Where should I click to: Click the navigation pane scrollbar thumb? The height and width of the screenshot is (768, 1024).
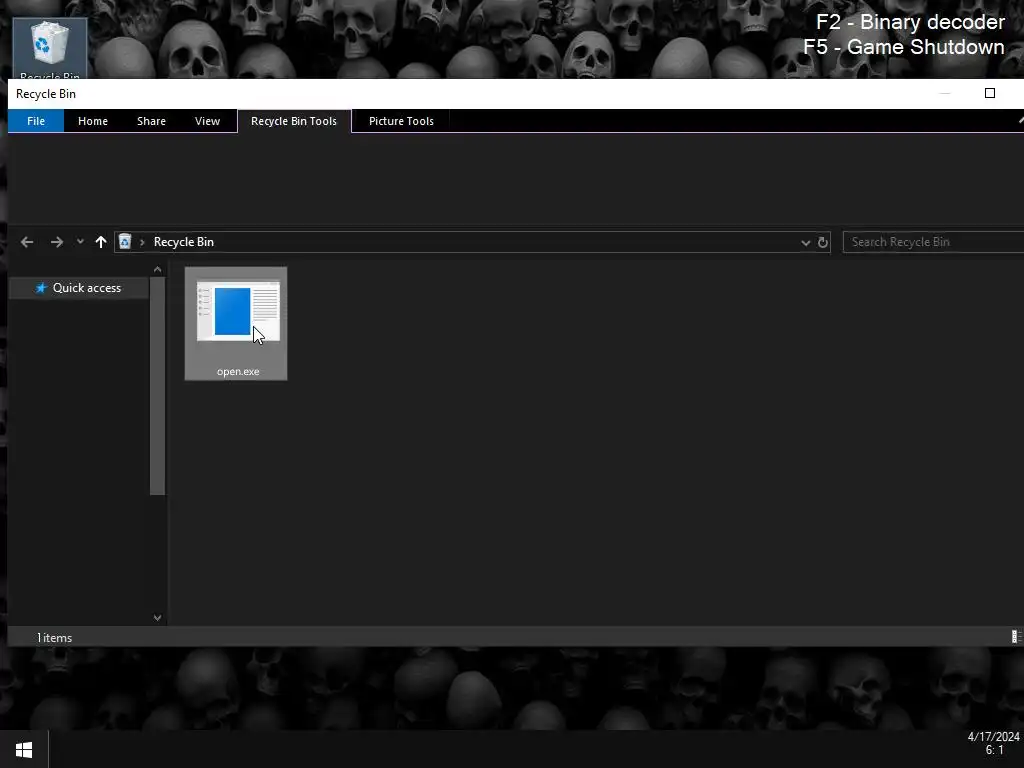pos(157,386)
